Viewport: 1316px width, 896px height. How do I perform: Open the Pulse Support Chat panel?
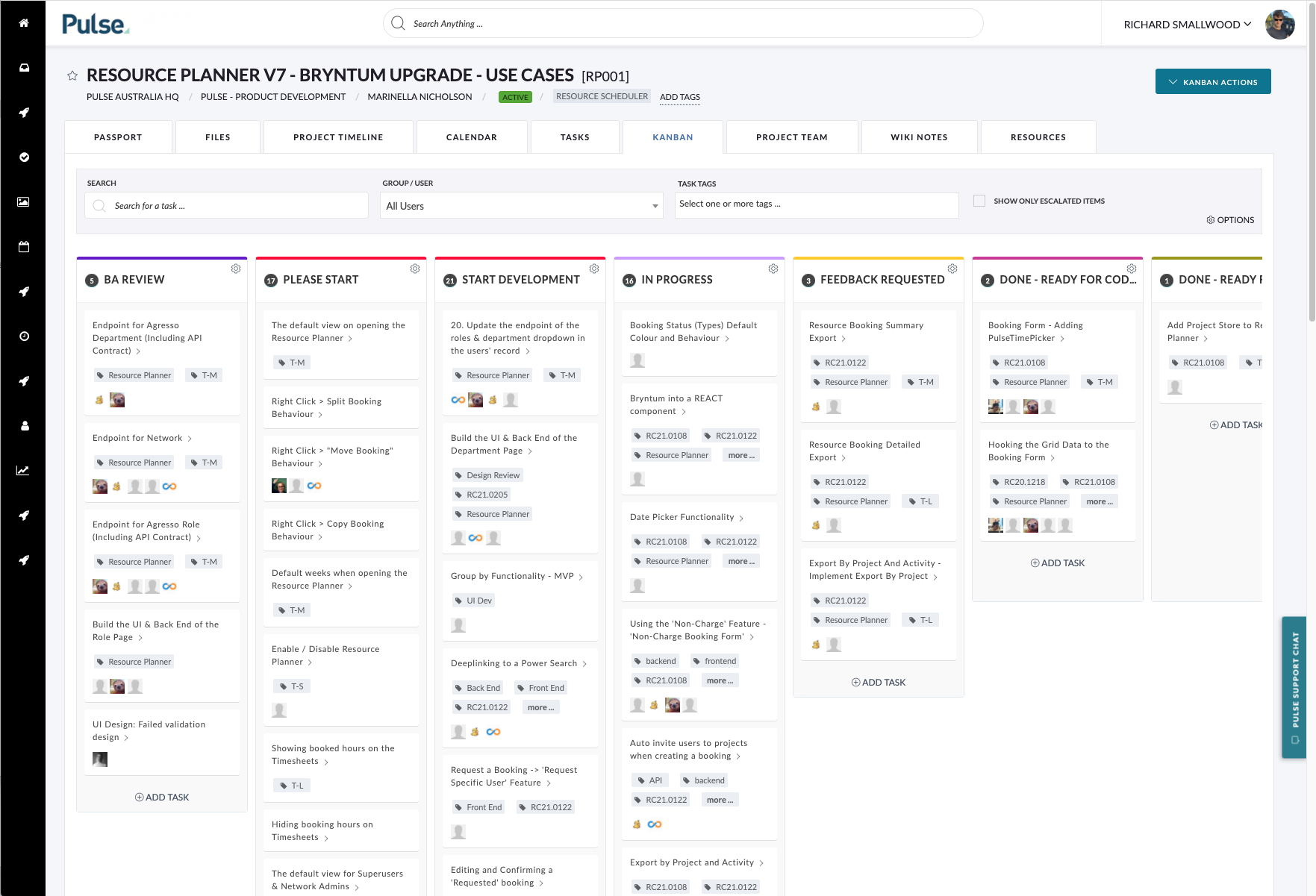(1294, 687)
